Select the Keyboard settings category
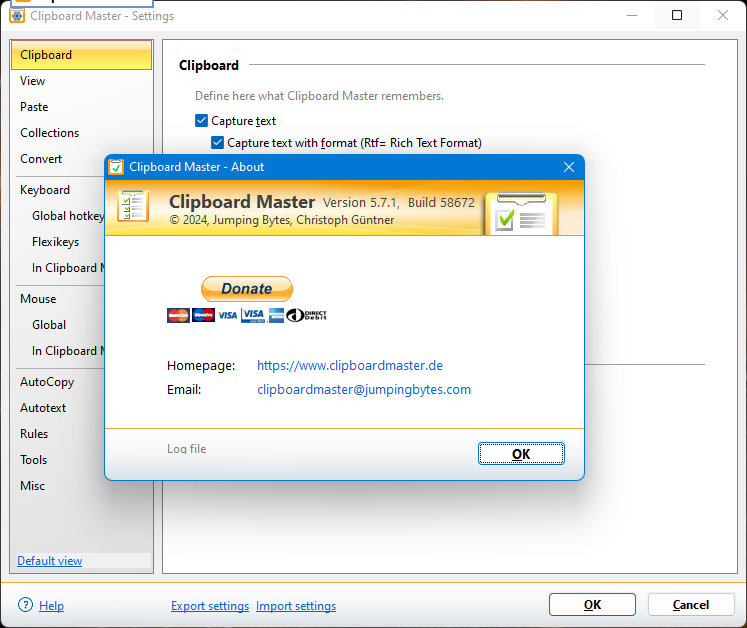Screen dimensions: 747x628 pos(45,190)
